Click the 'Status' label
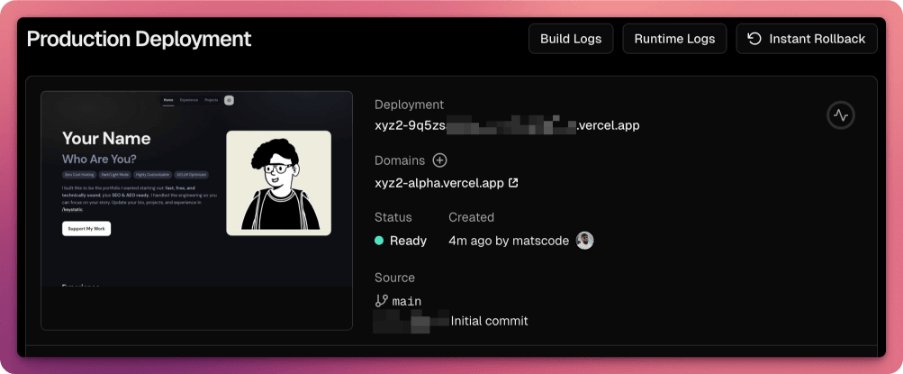Image resolution: width=903 pixels, height=374 pixels. click(x=393, y=217)
